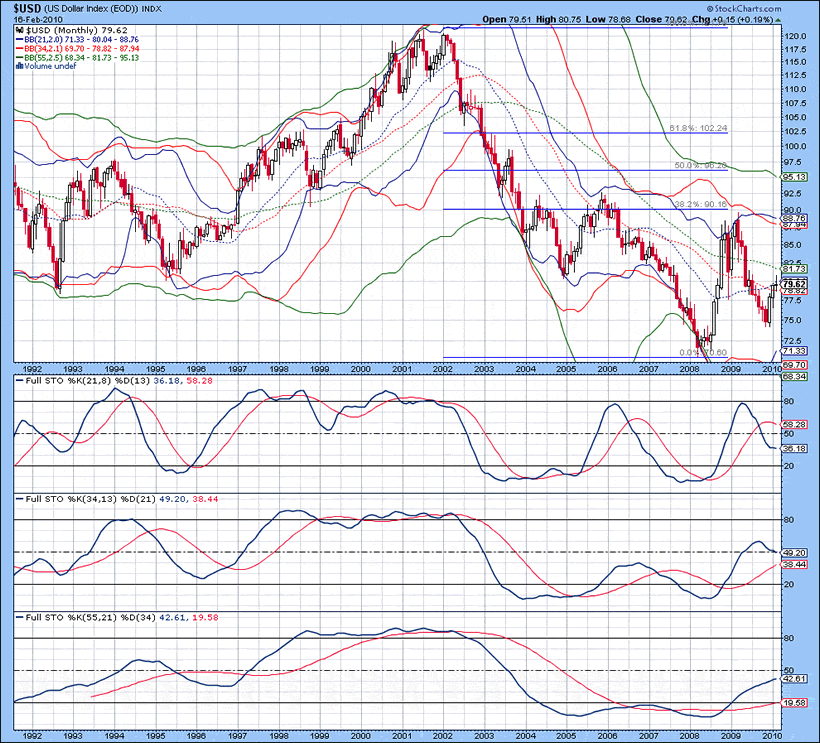Viewport: 820px width, 743px height.
Task: Select the 61.8%: 102.24 Fibonacci label
Action: (x=696, y=128)
